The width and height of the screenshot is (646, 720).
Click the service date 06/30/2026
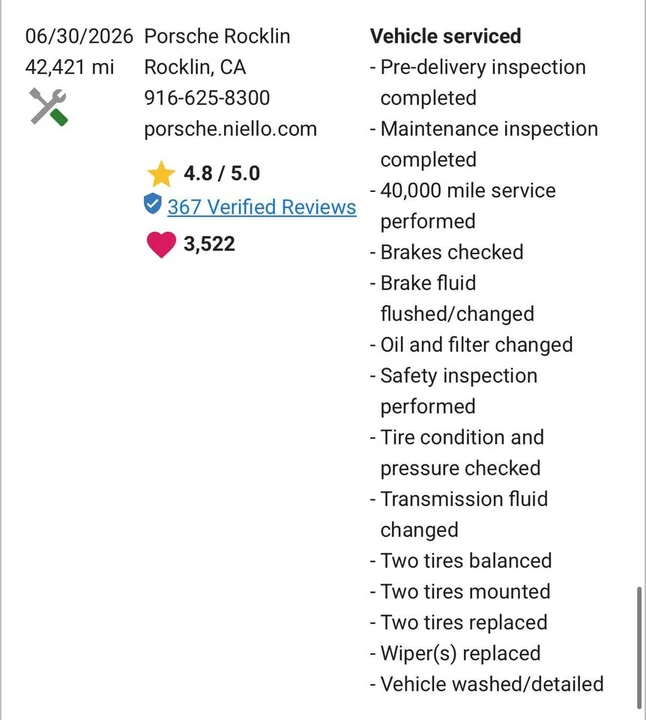pos(79,36)
